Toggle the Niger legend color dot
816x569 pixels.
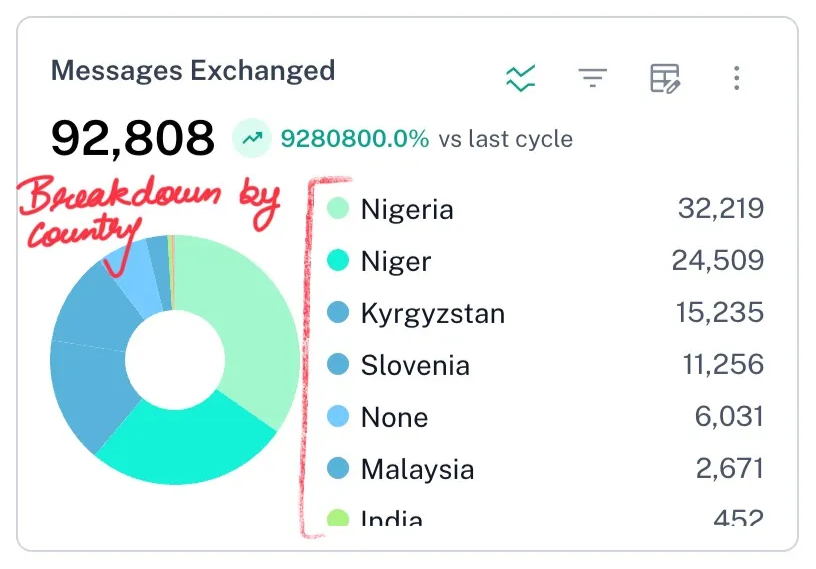[x=338, y=261]
